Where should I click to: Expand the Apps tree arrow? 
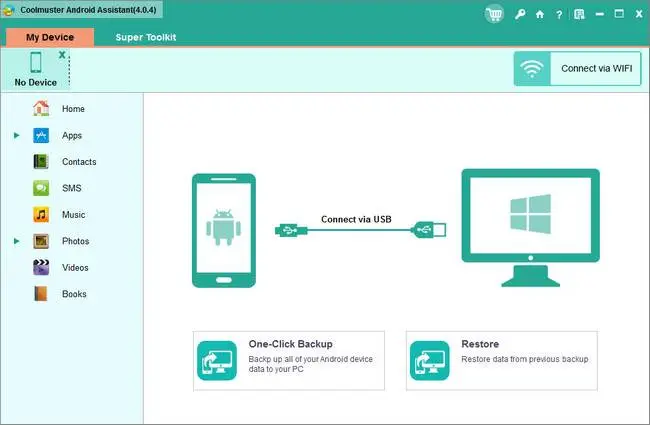coord(17,135)
